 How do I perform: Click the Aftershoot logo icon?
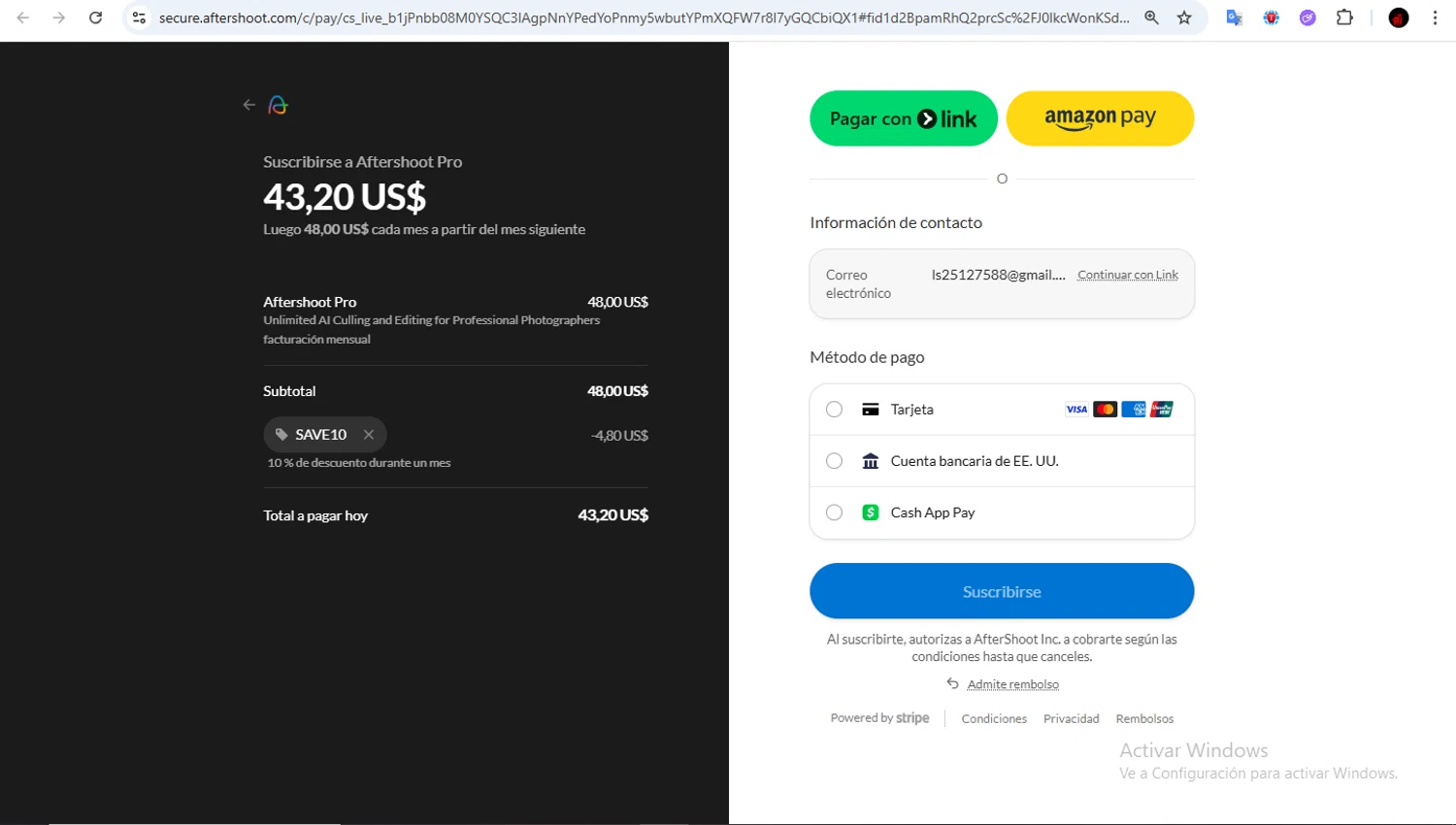pyautogui.click(x=278, y=105)
